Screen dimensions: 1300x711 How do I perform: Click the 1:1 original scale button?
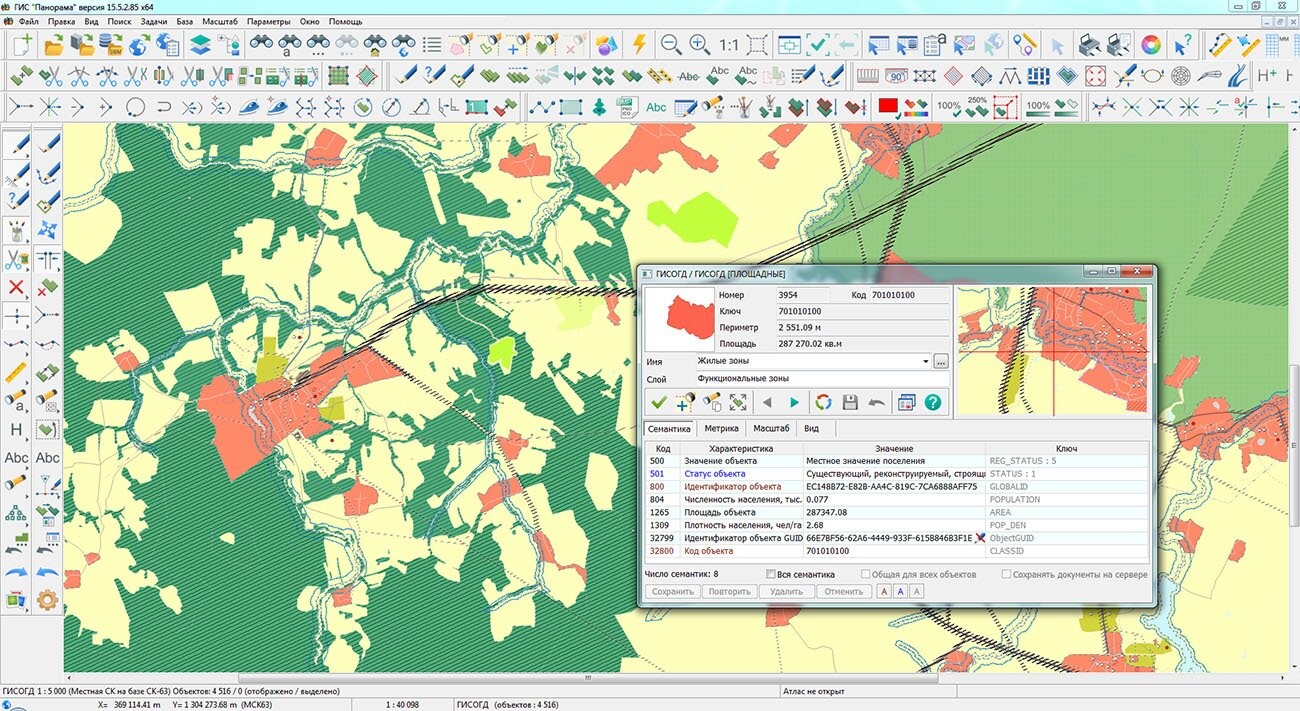(x=728, y=45)
